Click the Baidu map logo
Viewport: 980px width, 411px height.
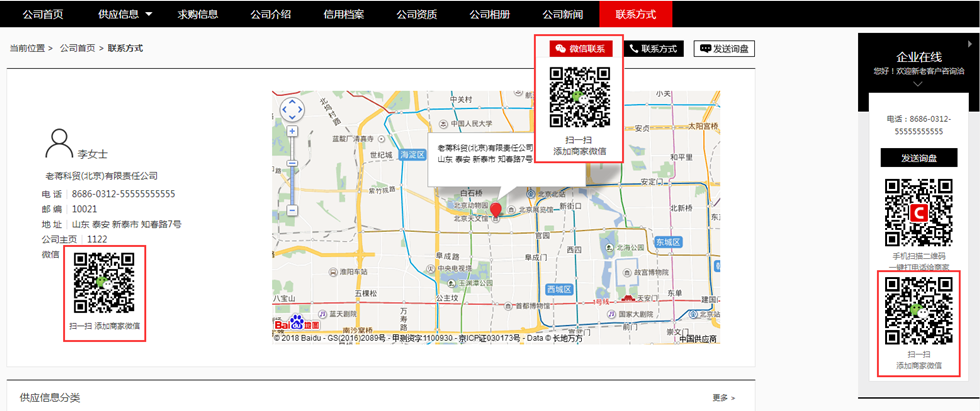(297, 324)
